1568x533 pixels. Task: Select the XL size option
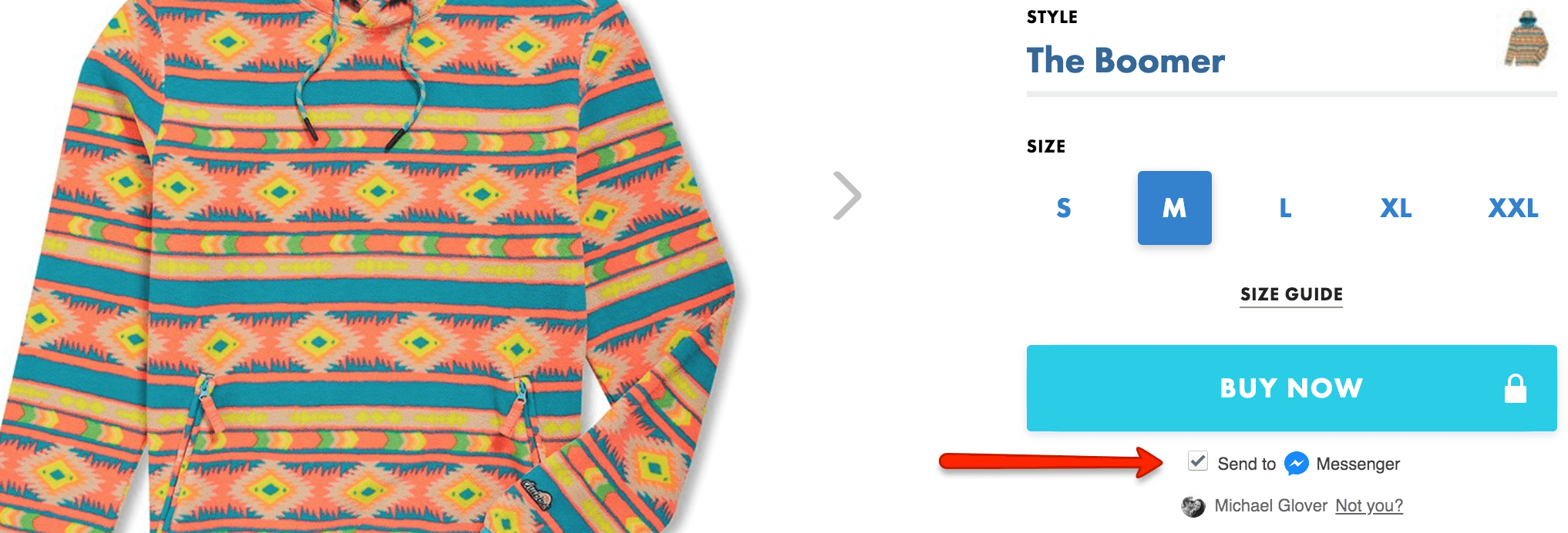tap(1395, 208)
